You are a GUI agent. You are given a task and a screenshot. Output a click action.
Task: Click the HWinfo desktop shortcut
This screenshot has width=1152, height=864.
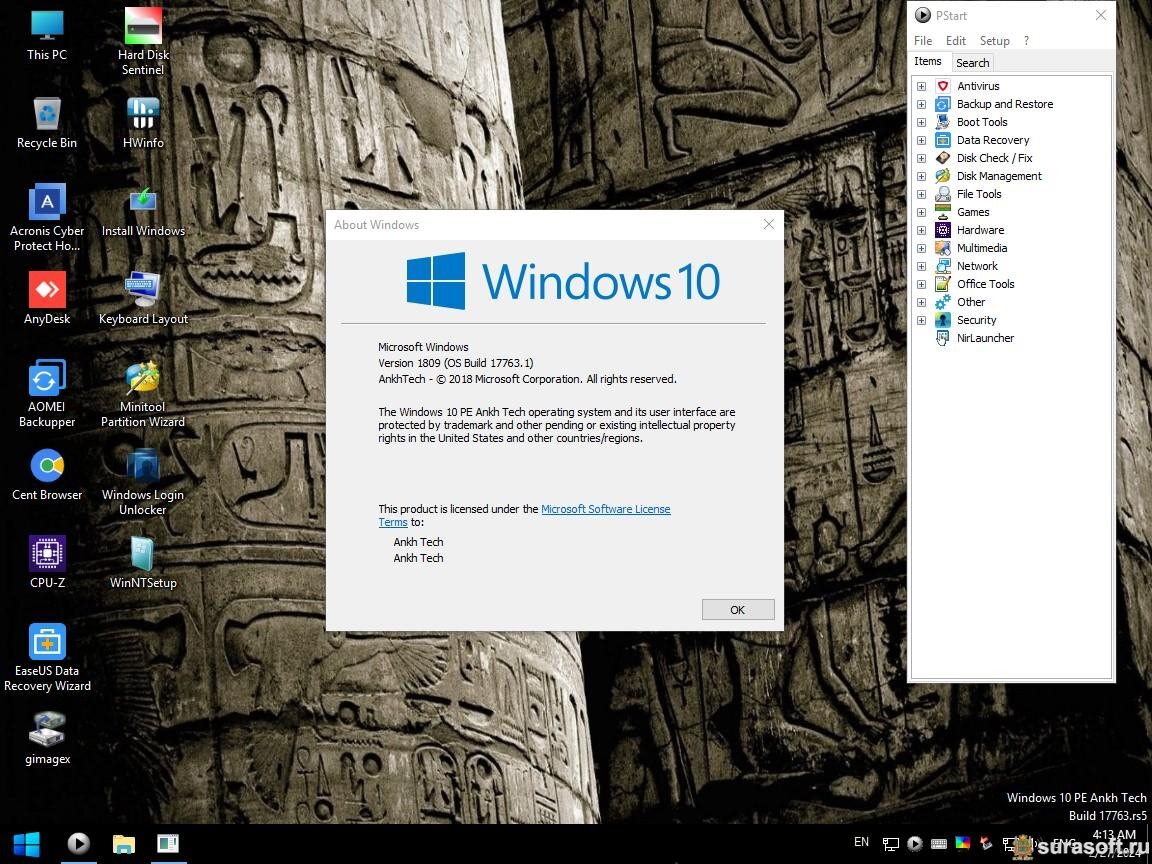143,123
